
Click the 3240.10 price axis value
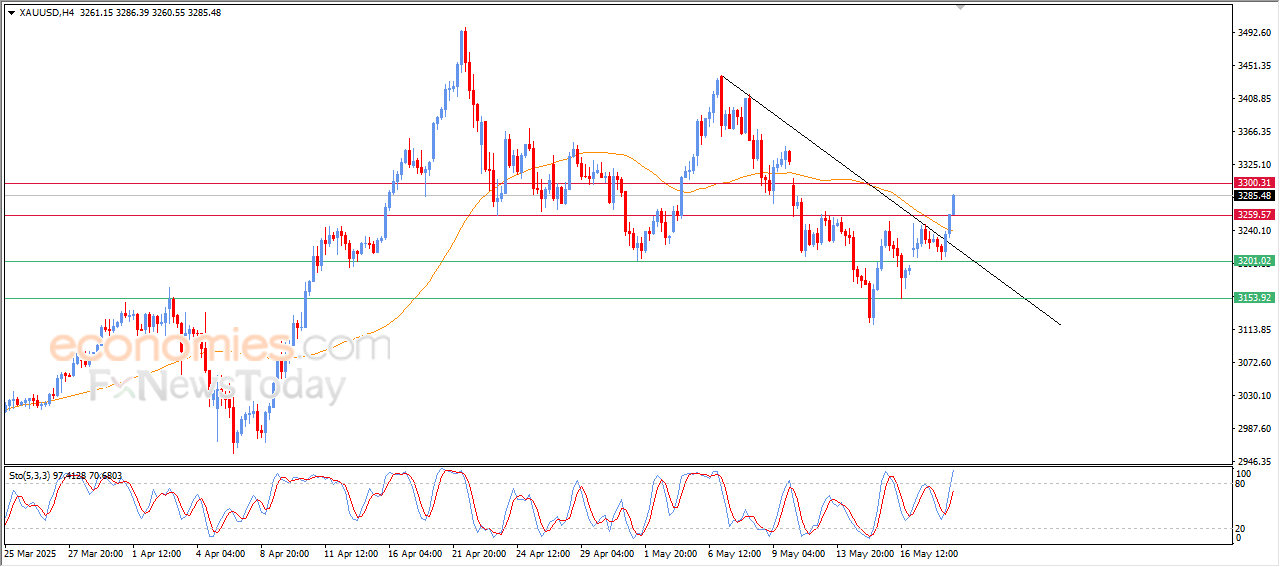(1257, 231)
